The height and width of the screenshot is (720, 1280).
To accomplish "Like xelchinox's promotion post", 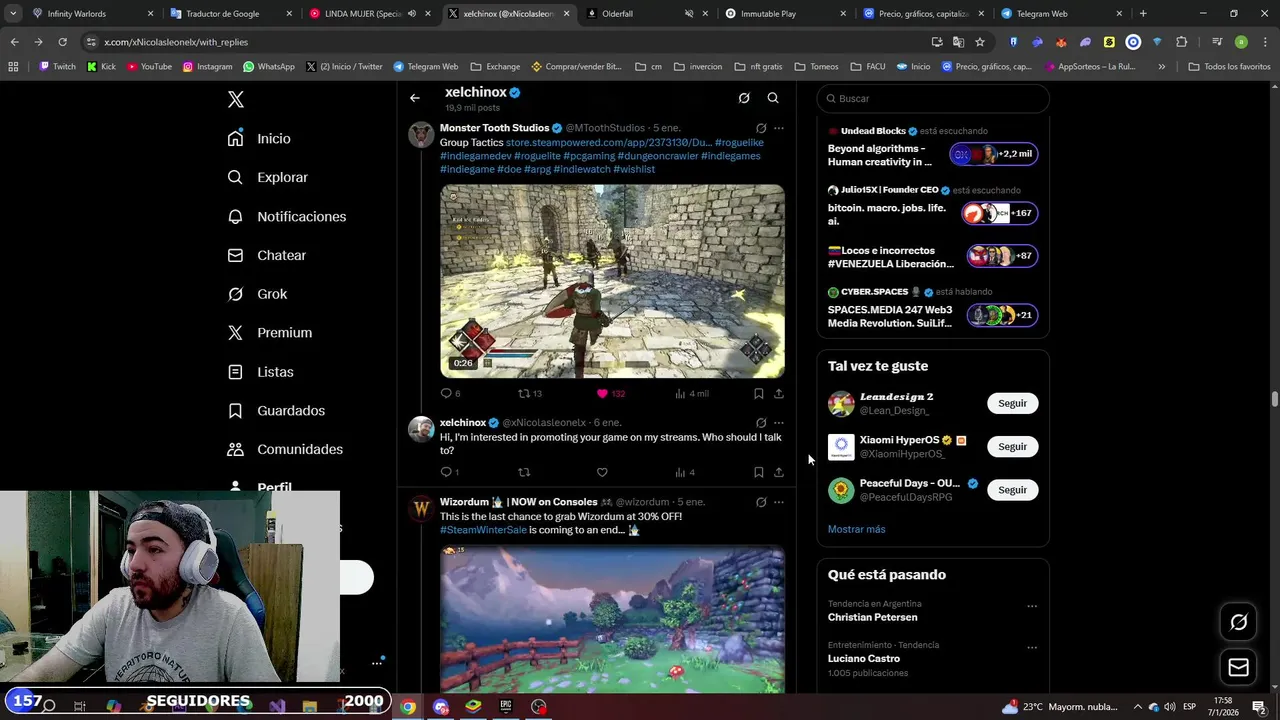I will pos(602,473).
